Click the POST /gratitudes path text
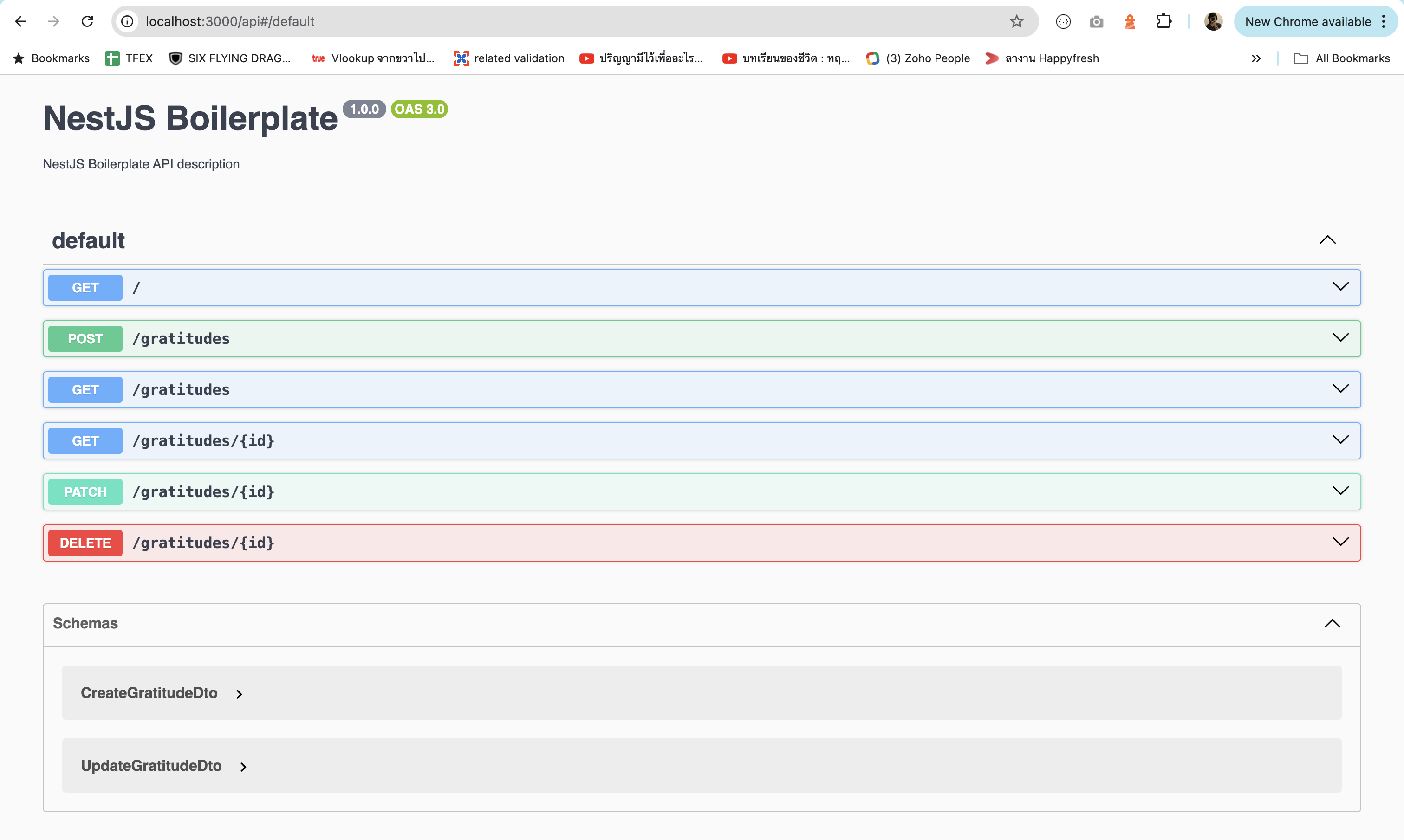The width and height of the screenshot is (1404, 840). 181,338
